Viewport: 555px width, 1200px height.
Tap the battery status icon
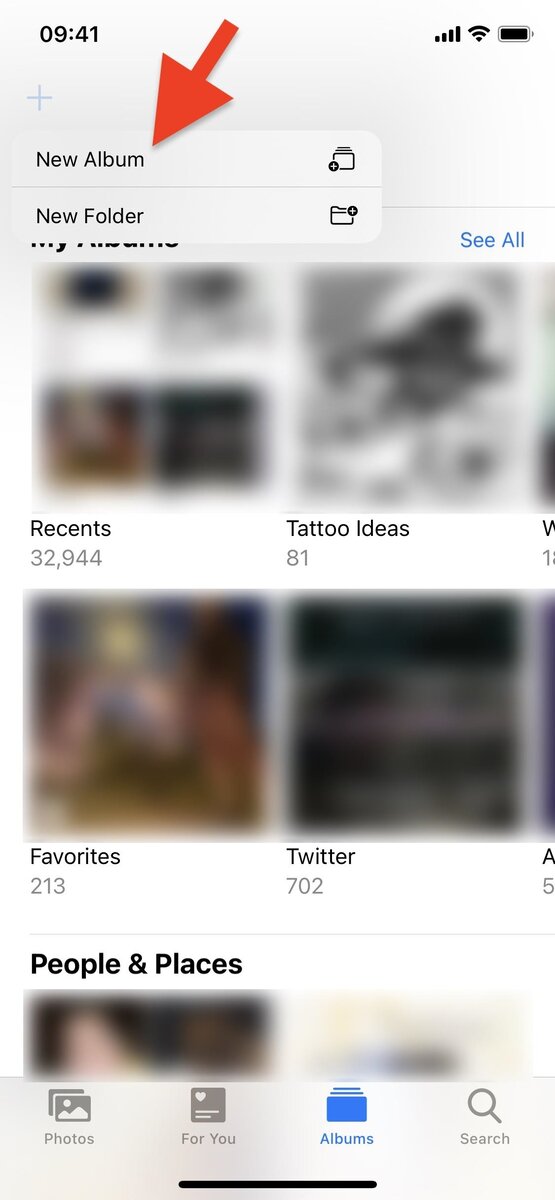coord(516,34)
